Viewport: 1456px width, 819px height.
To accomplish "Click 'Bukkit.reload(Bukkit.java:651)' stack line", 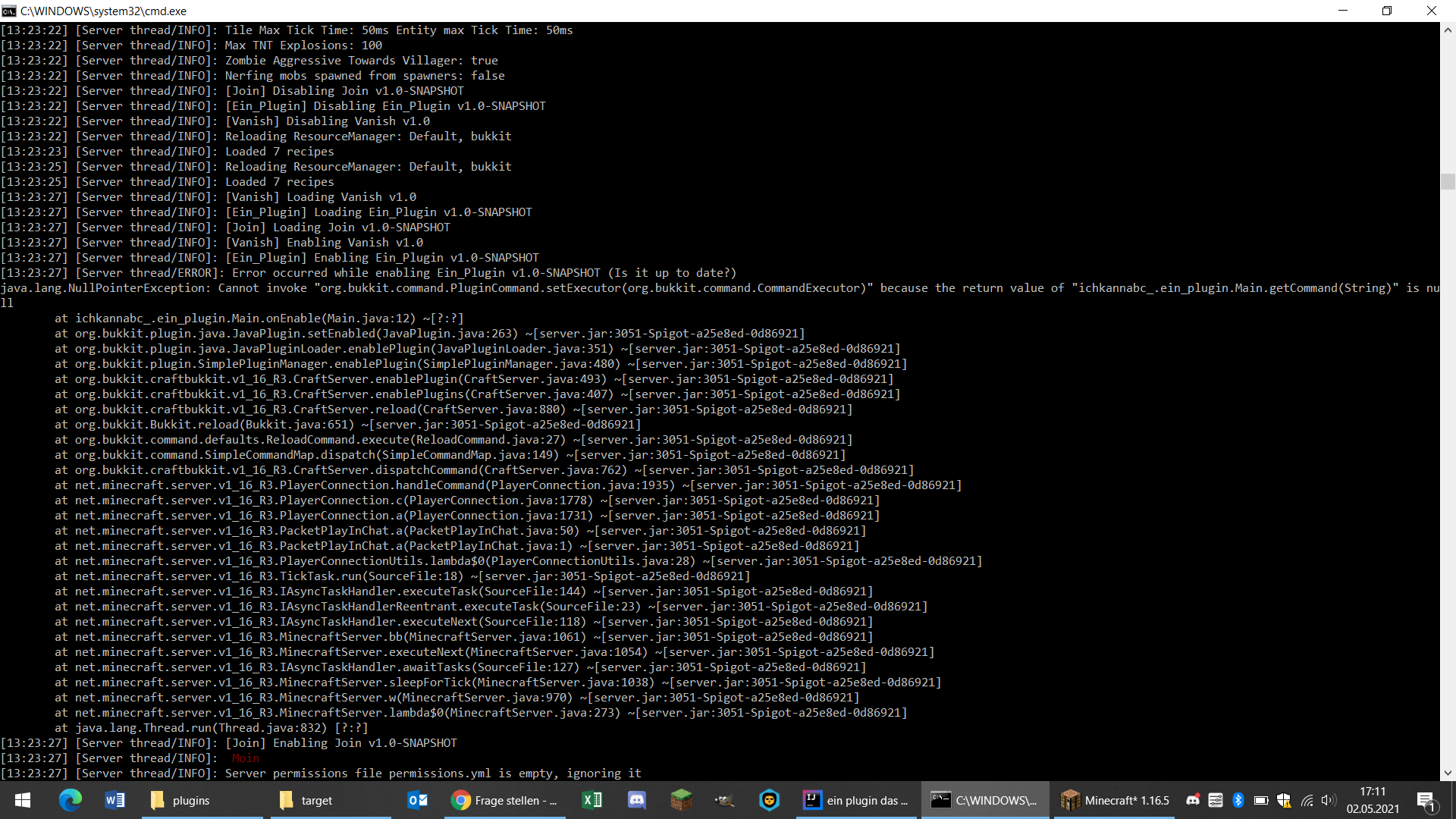I will [347, 425].
